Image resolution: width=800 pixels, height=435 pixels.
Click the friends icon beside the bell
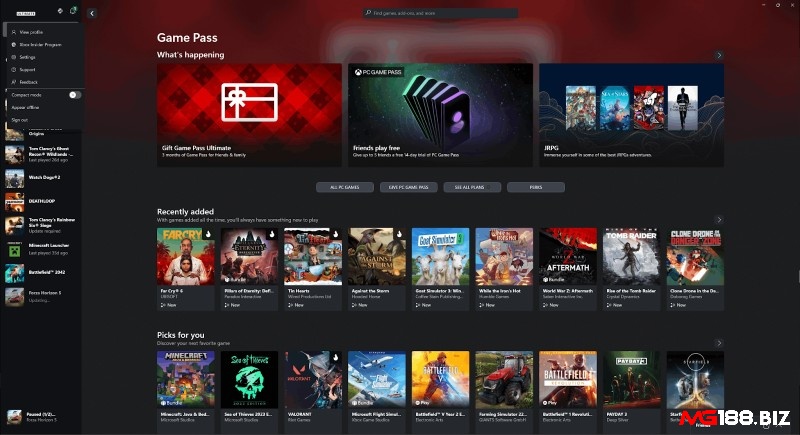(60, 10)
